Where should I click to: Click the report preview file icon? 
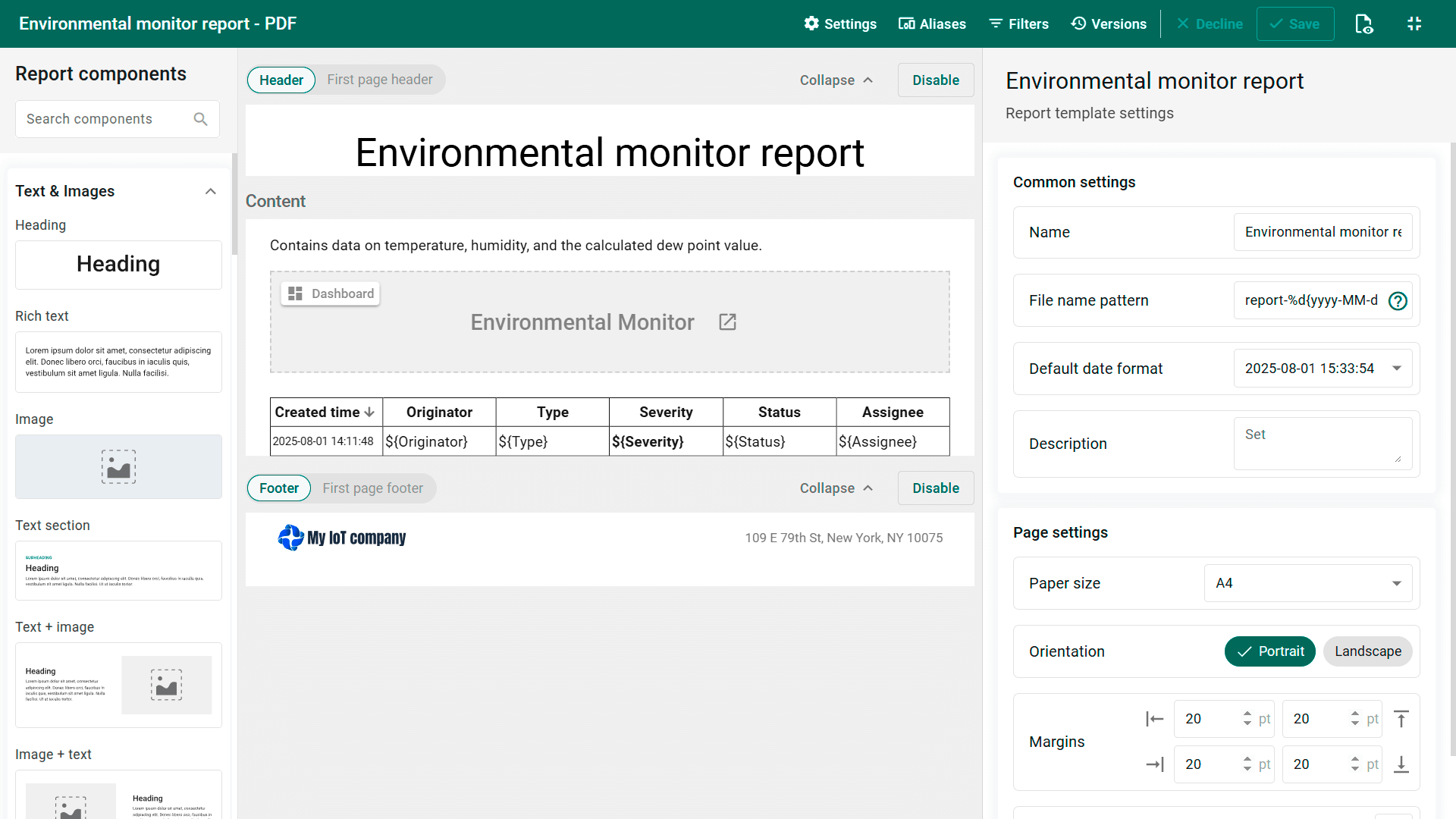tap(1363, 24)
